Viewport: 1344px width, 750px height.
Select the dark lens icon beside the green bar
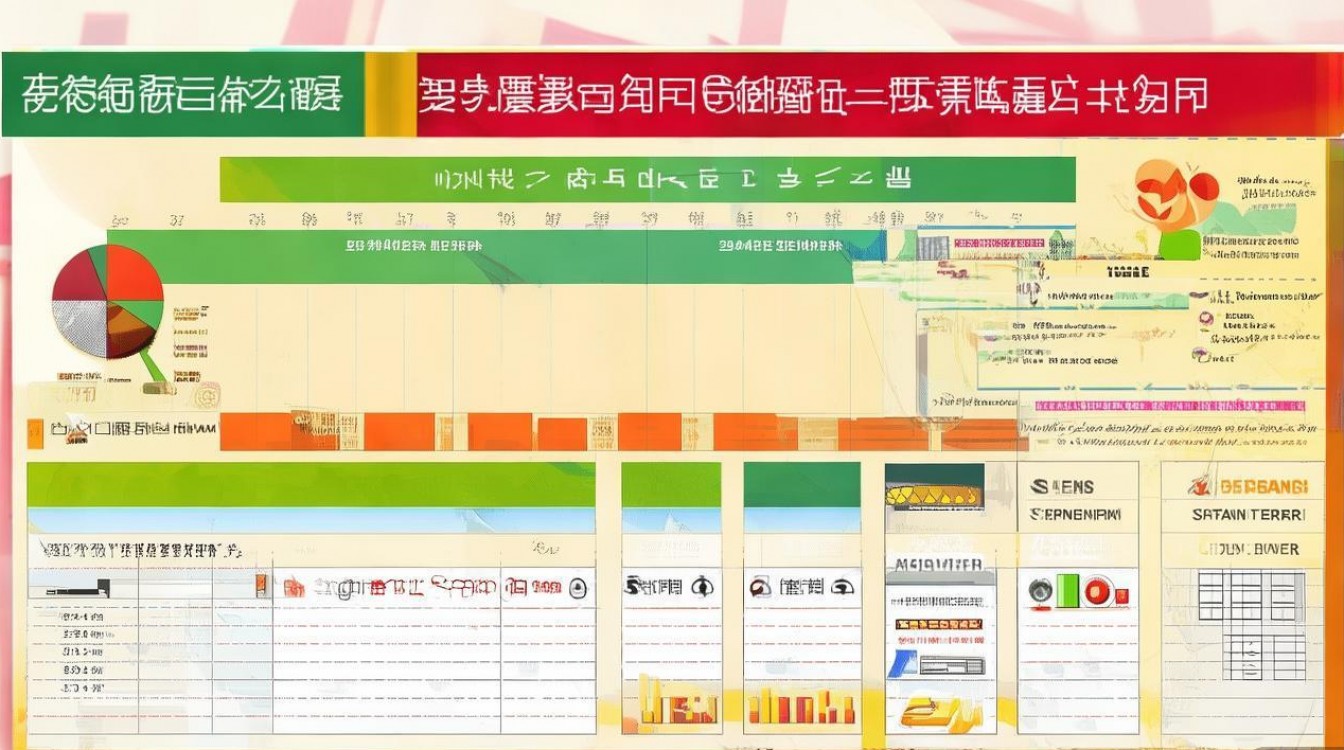(1040, 589)
